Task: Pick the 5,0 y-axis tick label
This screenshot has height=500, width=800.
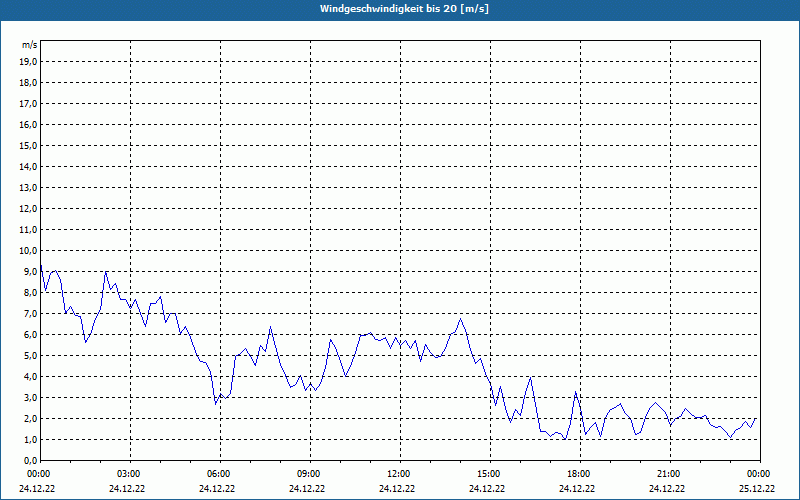Action: point(30,356)
